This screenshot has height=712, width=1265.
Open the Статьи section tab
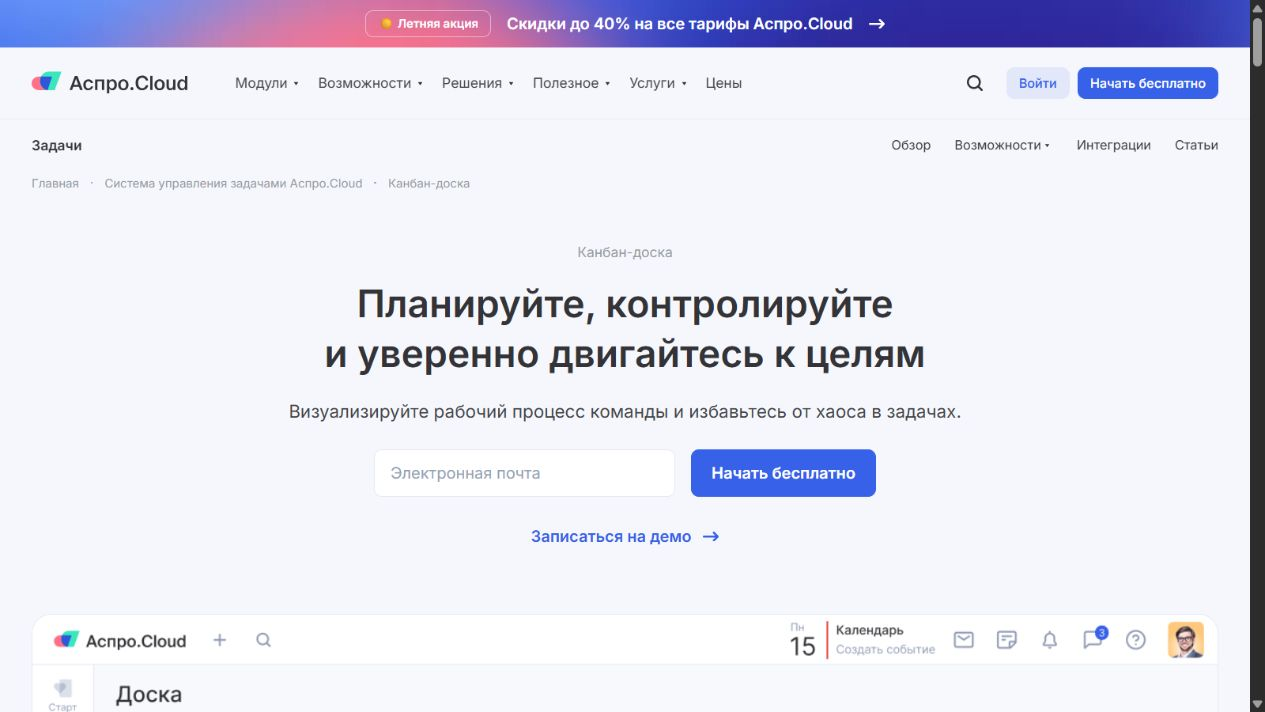(1197, 145)
